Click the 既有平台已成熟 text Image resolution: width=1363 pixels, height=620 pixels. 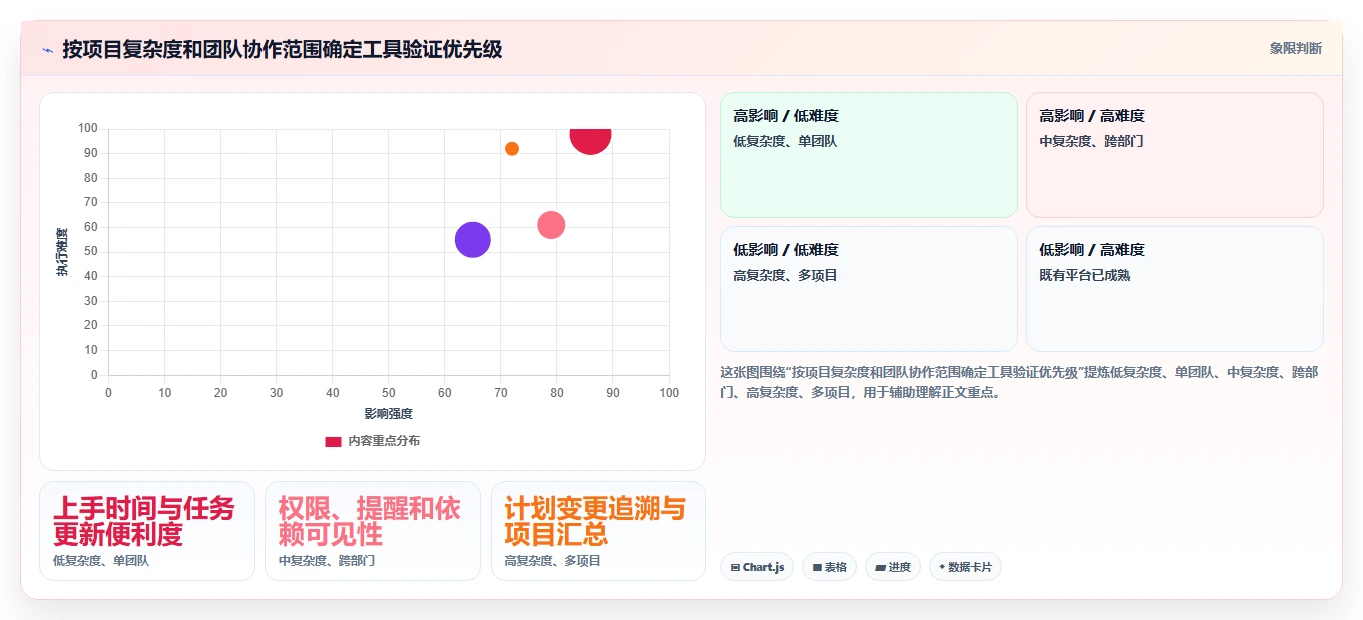pyautogui.click(x=1085, y=275)
